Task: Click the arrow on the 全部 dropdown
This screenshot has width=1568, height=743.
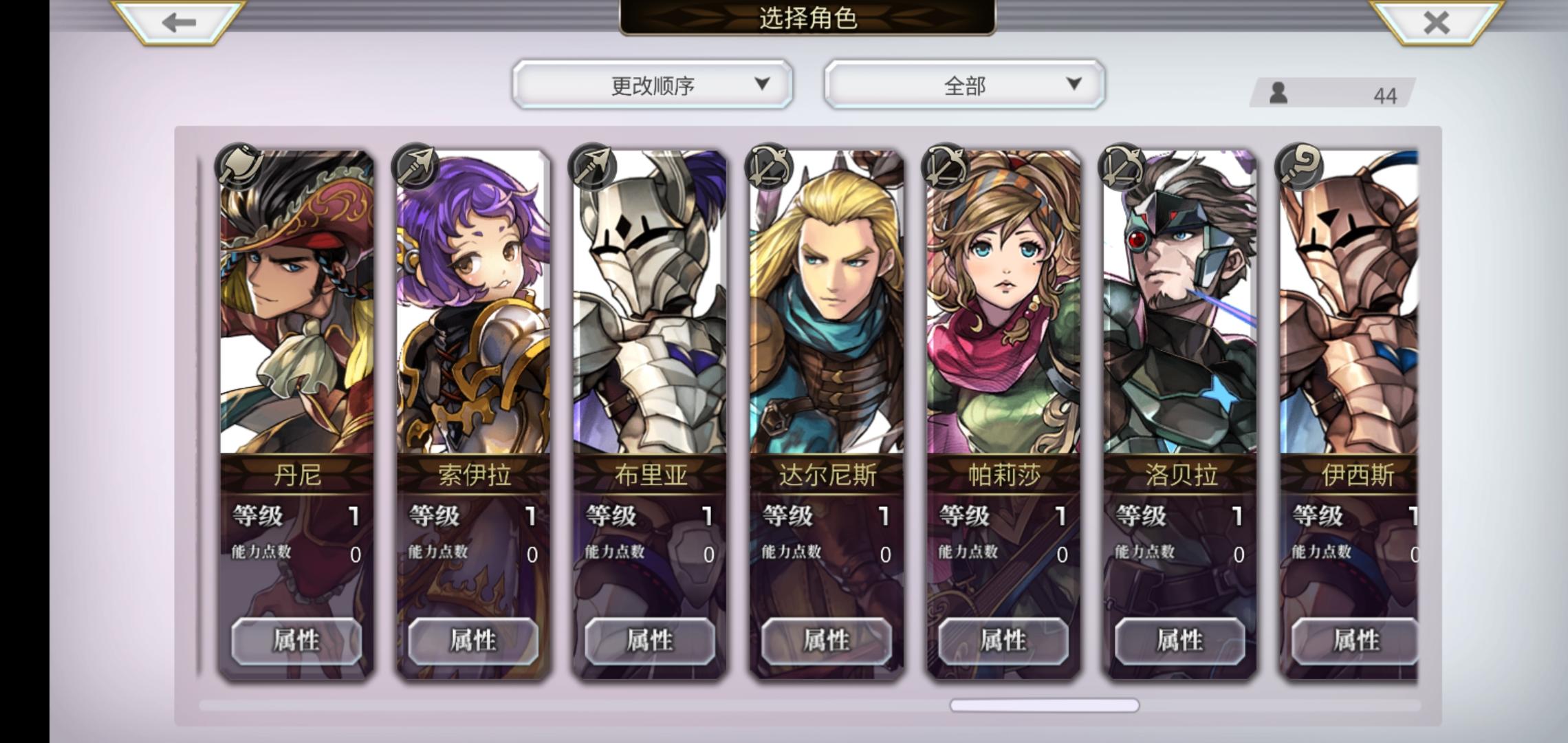Action: [x=1074, y=84]
